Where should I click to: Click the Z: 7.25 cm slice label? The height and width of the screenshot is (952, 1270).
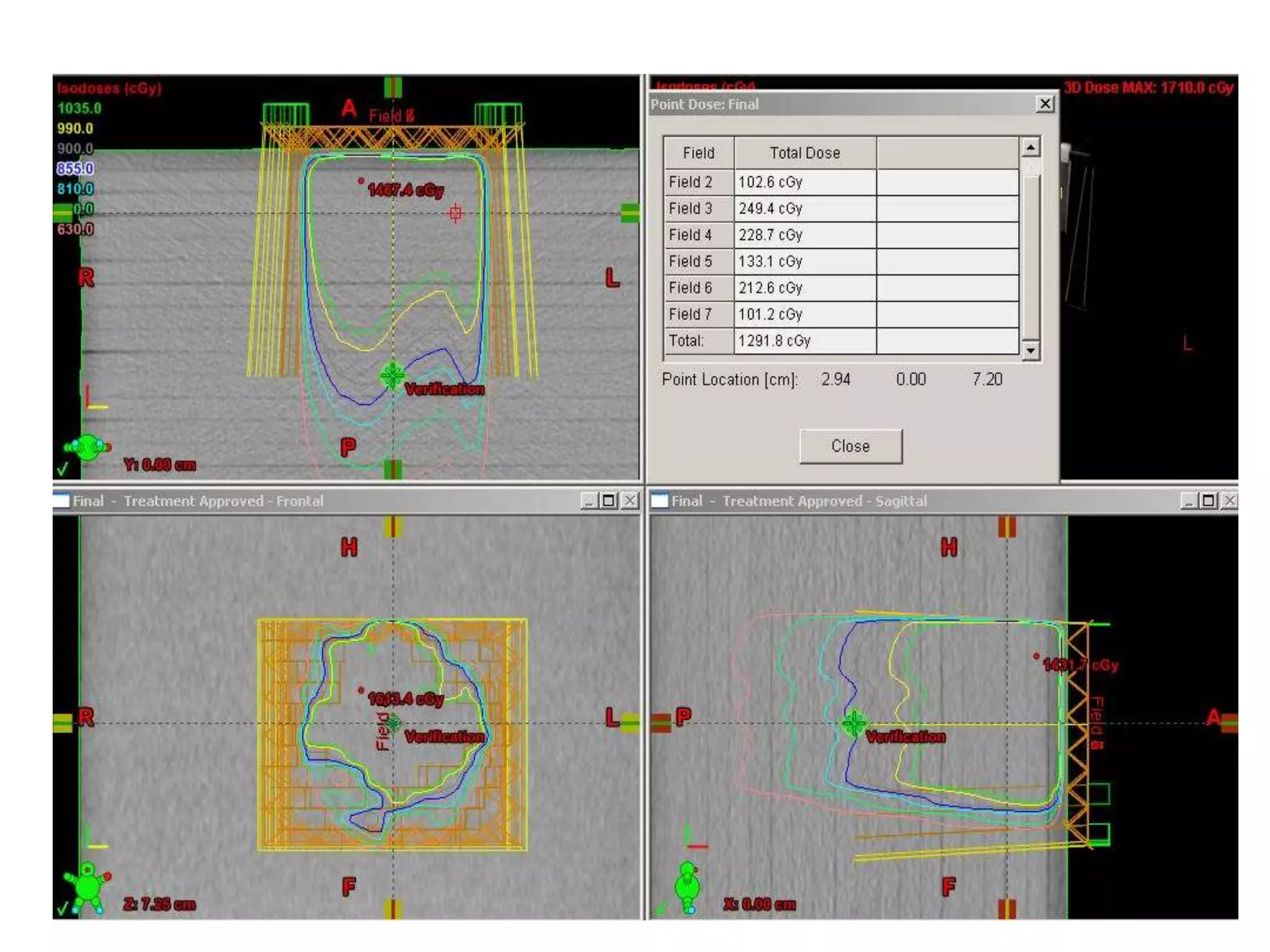click(159, 905)
